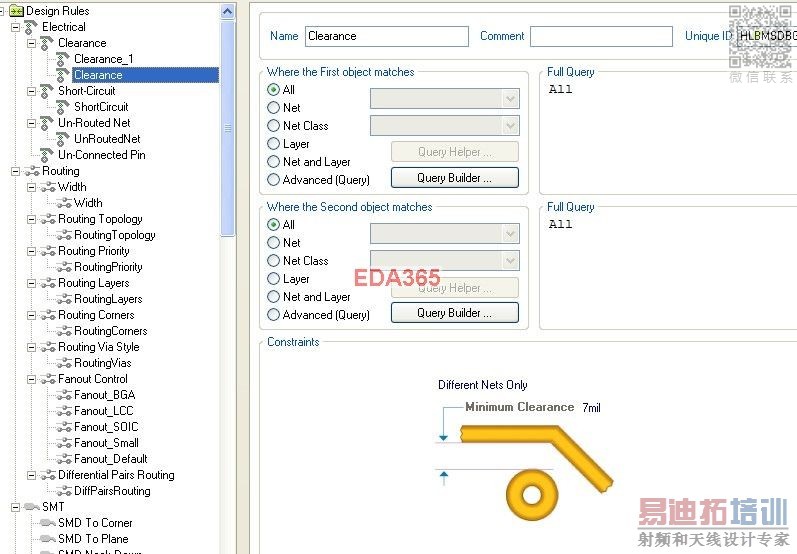
Task: Click the Different Nets Only setting
Action: pos(483,385)
